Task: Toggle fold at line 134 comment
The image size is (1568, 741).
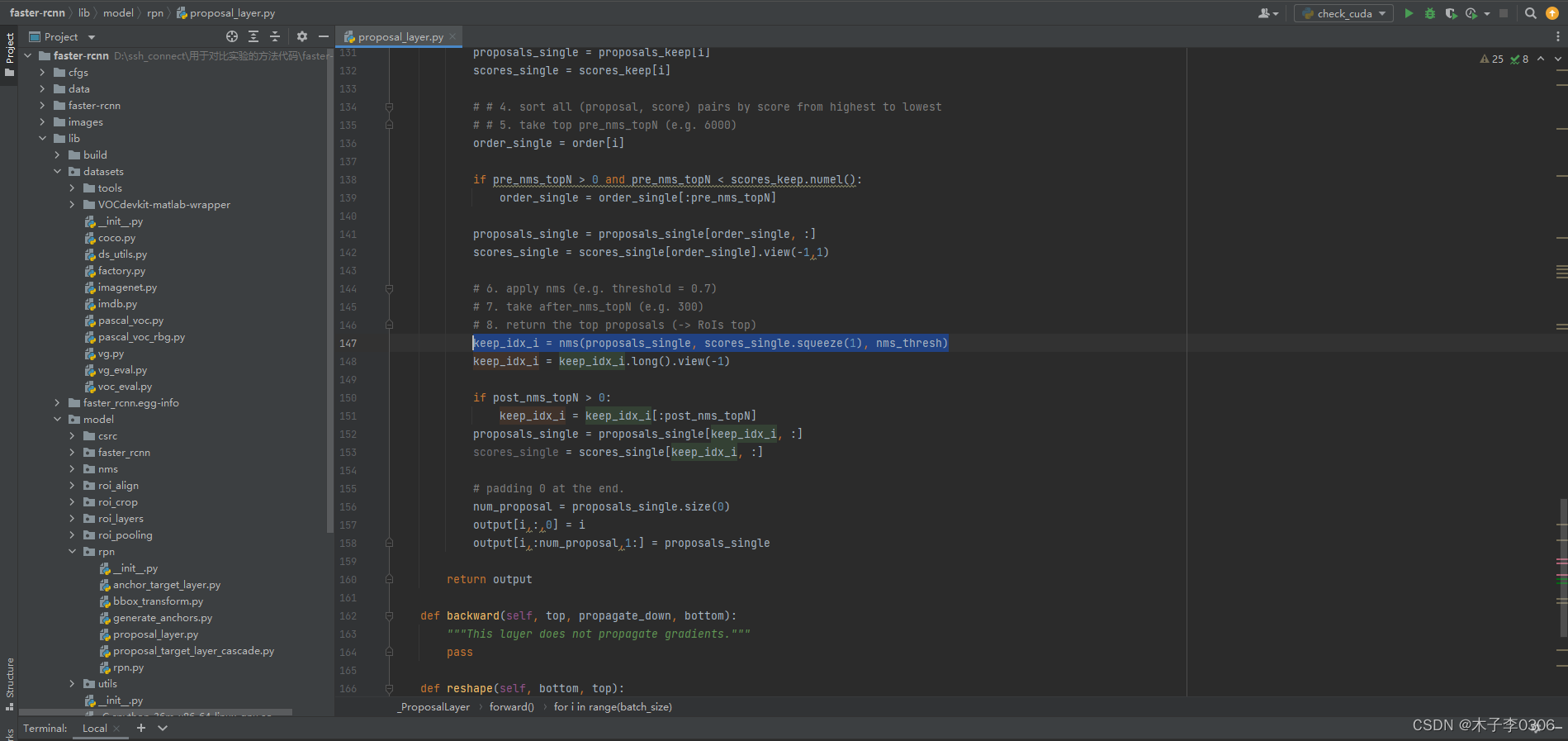Action: coord(389,107)
